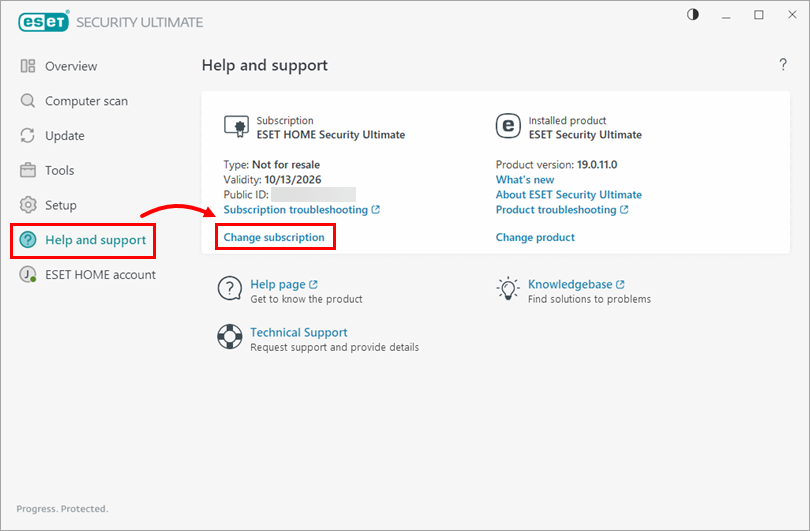810x531 pixels.
Task: Click the Change product link
Action: click(x=535, y=237)
